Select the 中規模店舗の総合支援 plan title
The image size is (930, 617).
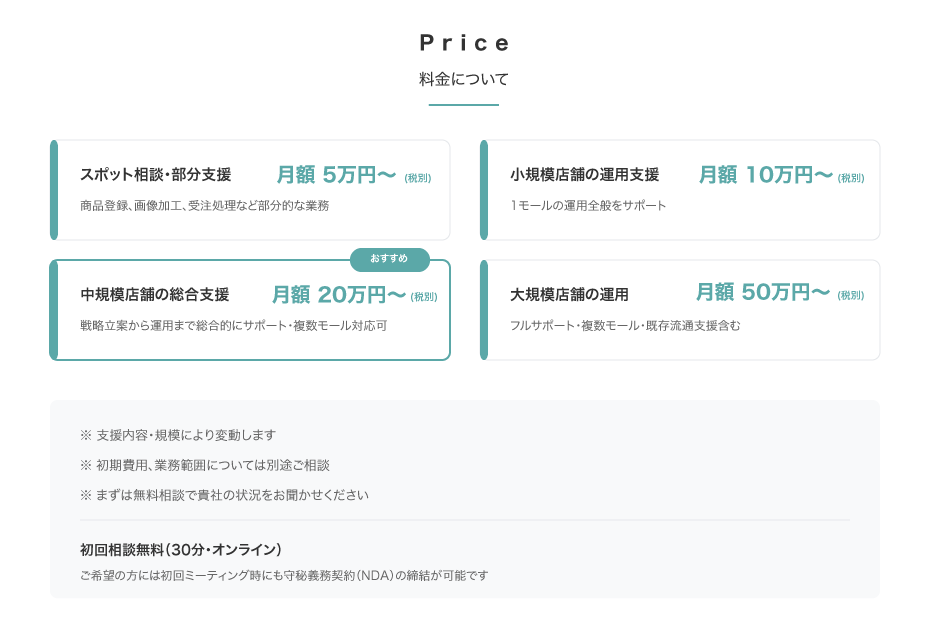point(154,295)
